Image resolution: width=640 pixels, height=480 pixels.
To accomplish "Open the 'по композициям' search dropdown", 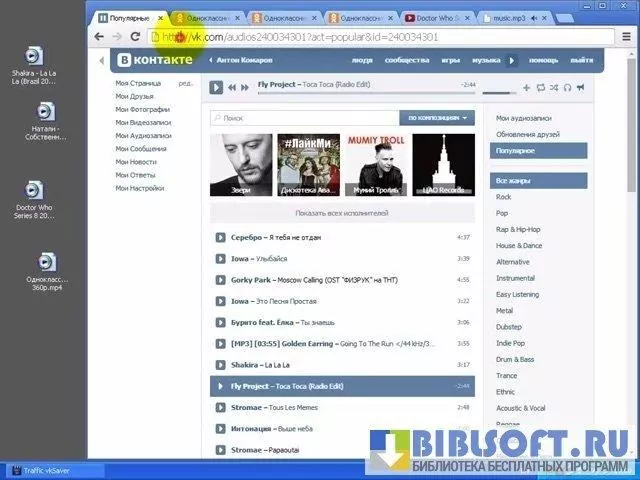I will click(436, 118).
